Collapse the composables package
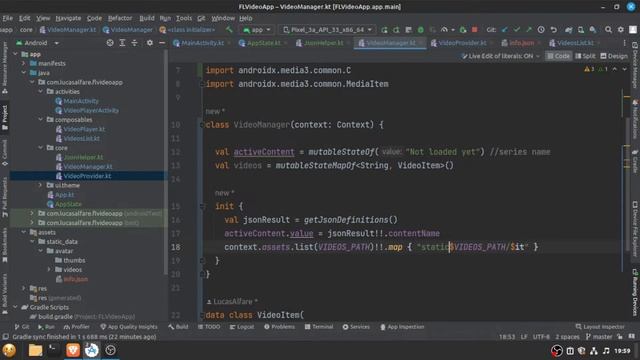This screenshot has width=640, height=360. (40, 120)
